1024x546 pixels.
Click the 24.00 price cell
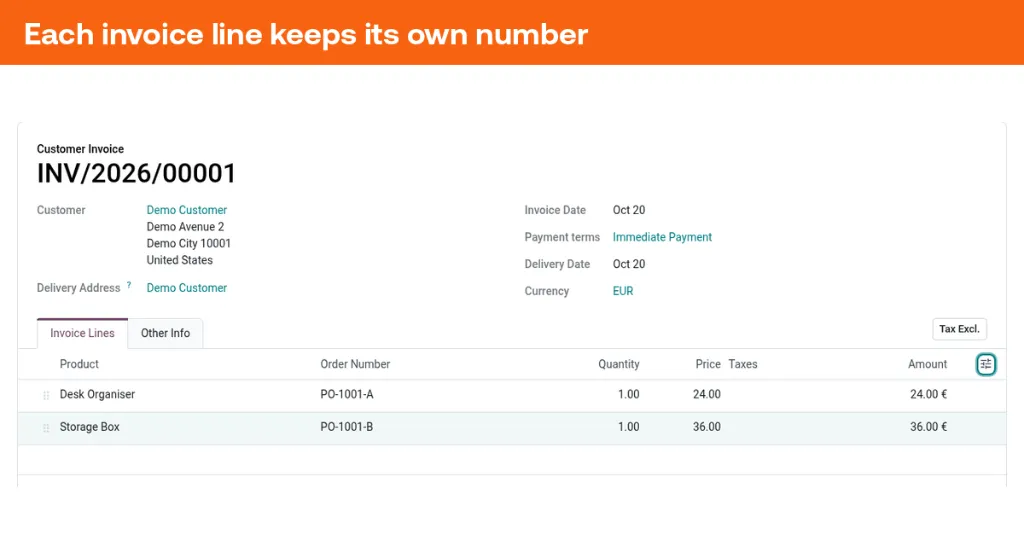click(707, 394)
